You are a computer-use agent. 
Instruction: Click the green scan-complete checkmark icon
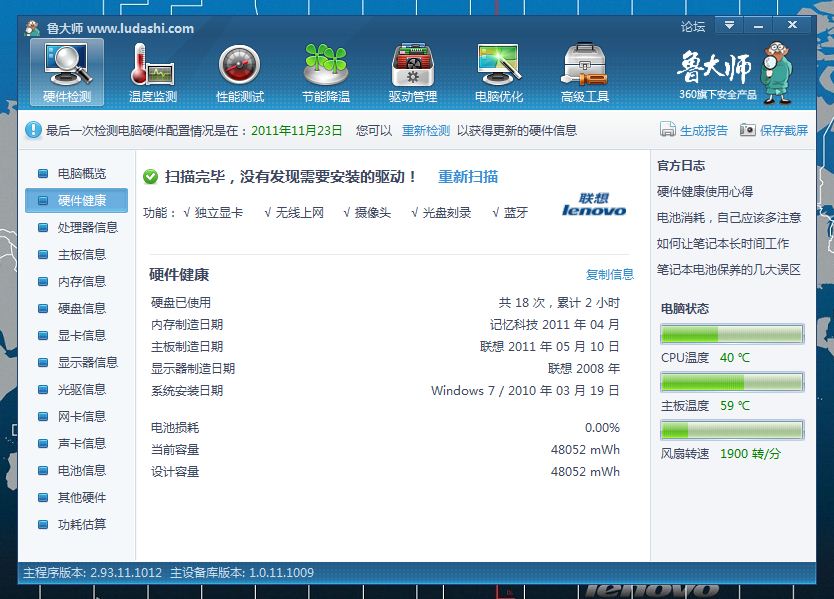pos(151,177)
